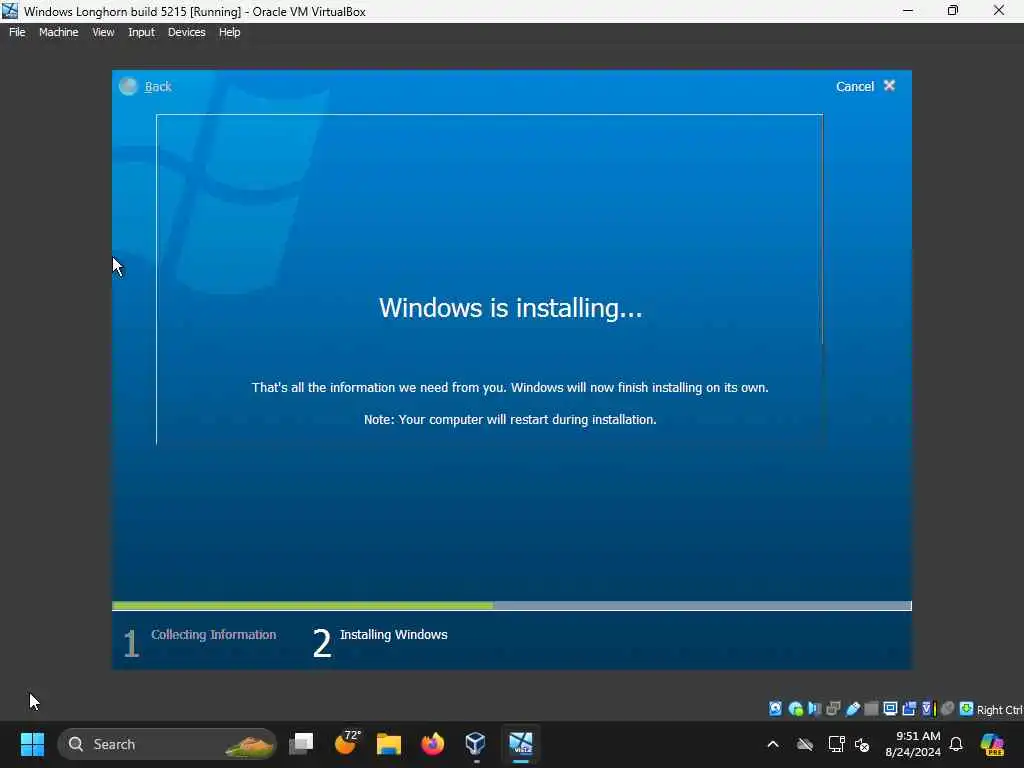Screen dimensions: 1024x768
Task: Show hidden tray icons with the chevron
Action: [x=773, y=744]
